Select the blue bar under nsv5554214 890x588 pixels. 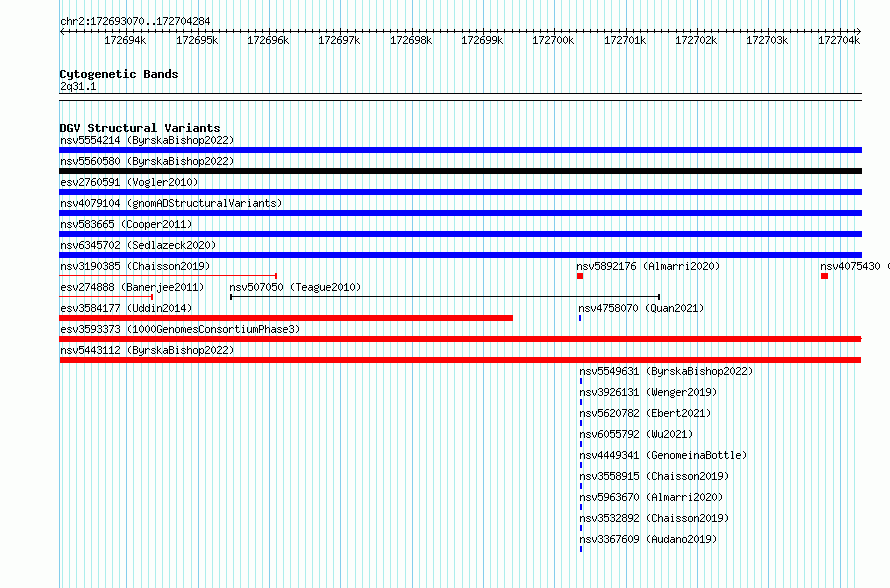460,150
